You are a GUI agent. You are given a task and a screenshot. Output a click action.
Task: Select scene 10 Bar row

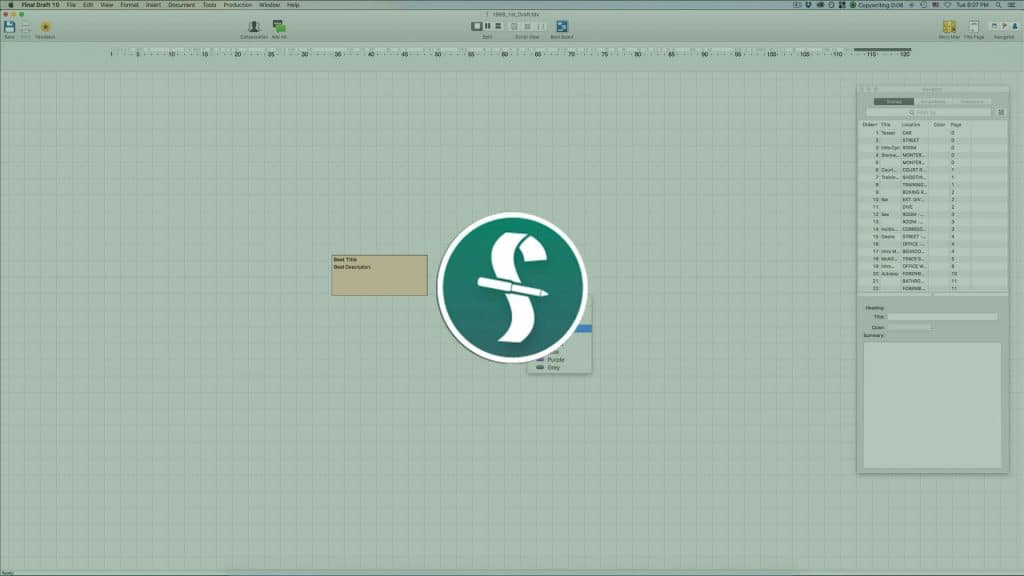pos(933,199)
